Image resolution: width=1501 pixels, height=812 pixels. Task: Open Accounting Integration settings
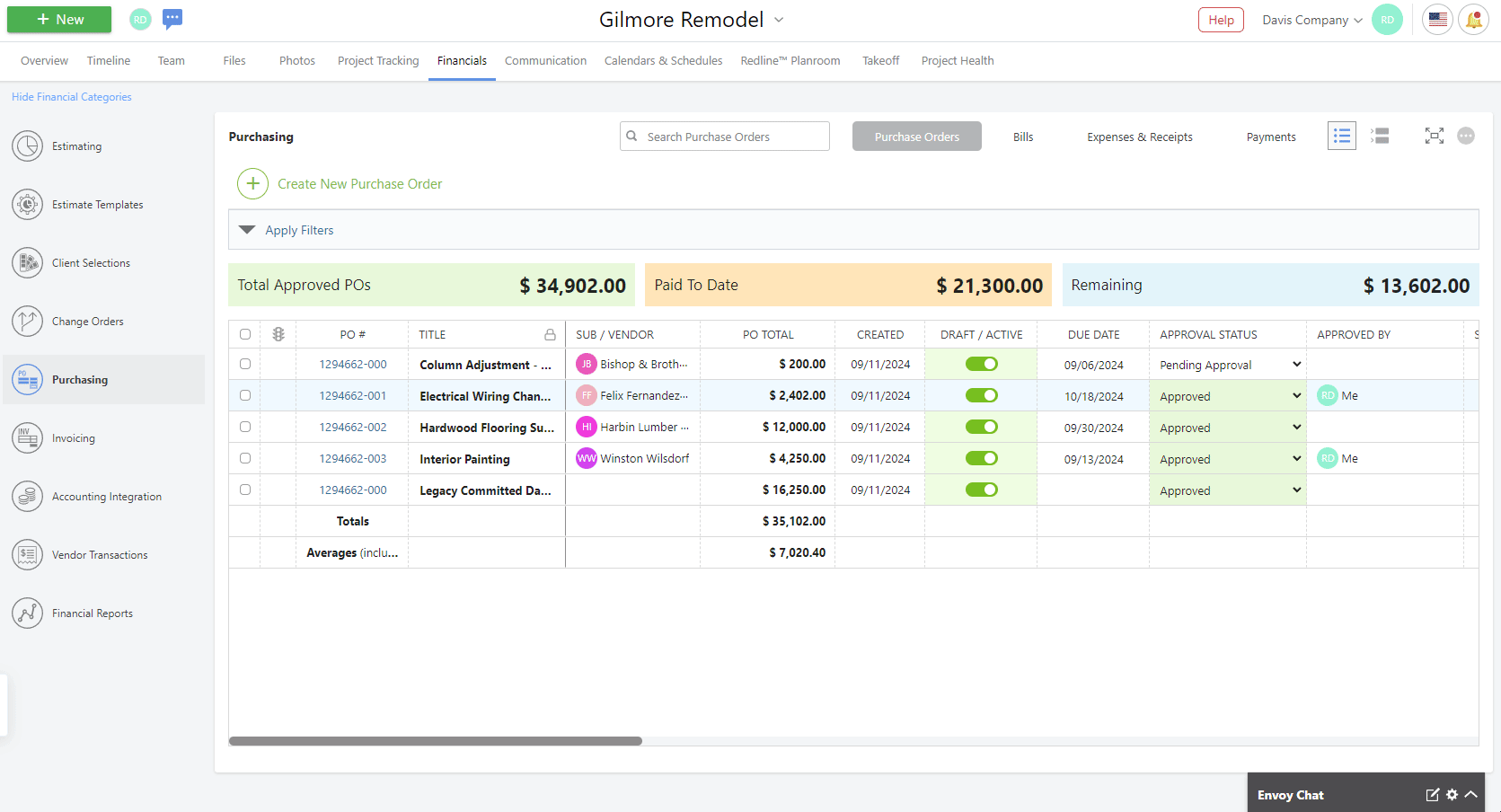pos(107,496)
